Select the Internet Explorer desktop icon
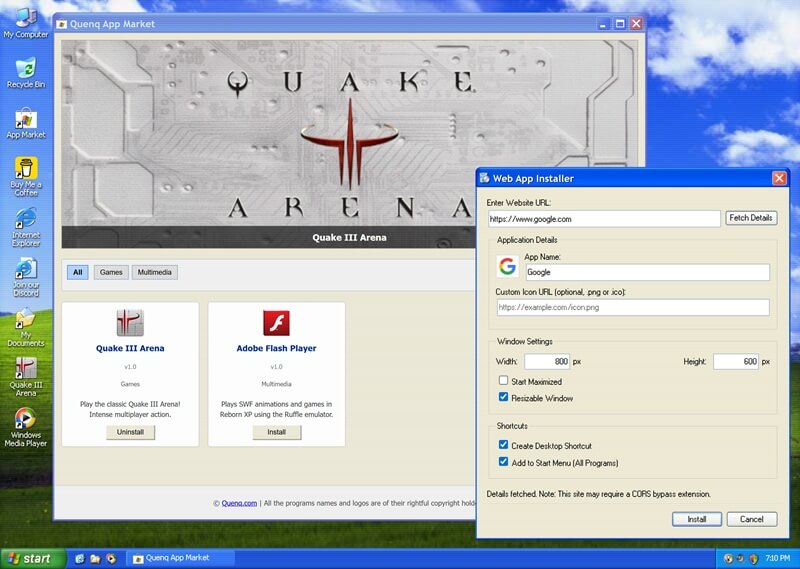The image size is (800, 569). [26, 227]
